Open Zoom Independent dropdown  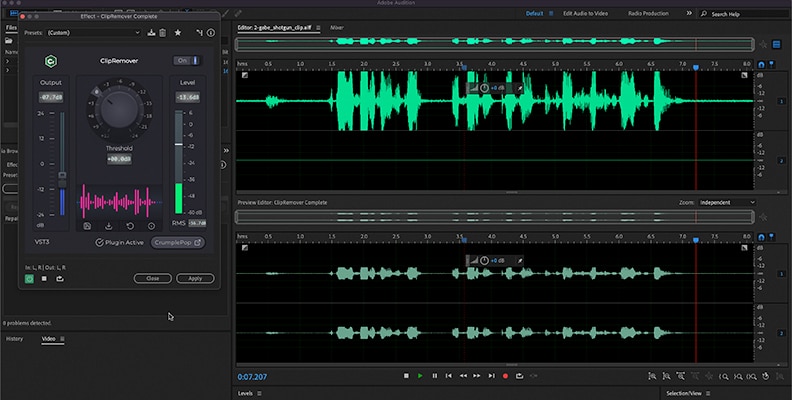727,203
